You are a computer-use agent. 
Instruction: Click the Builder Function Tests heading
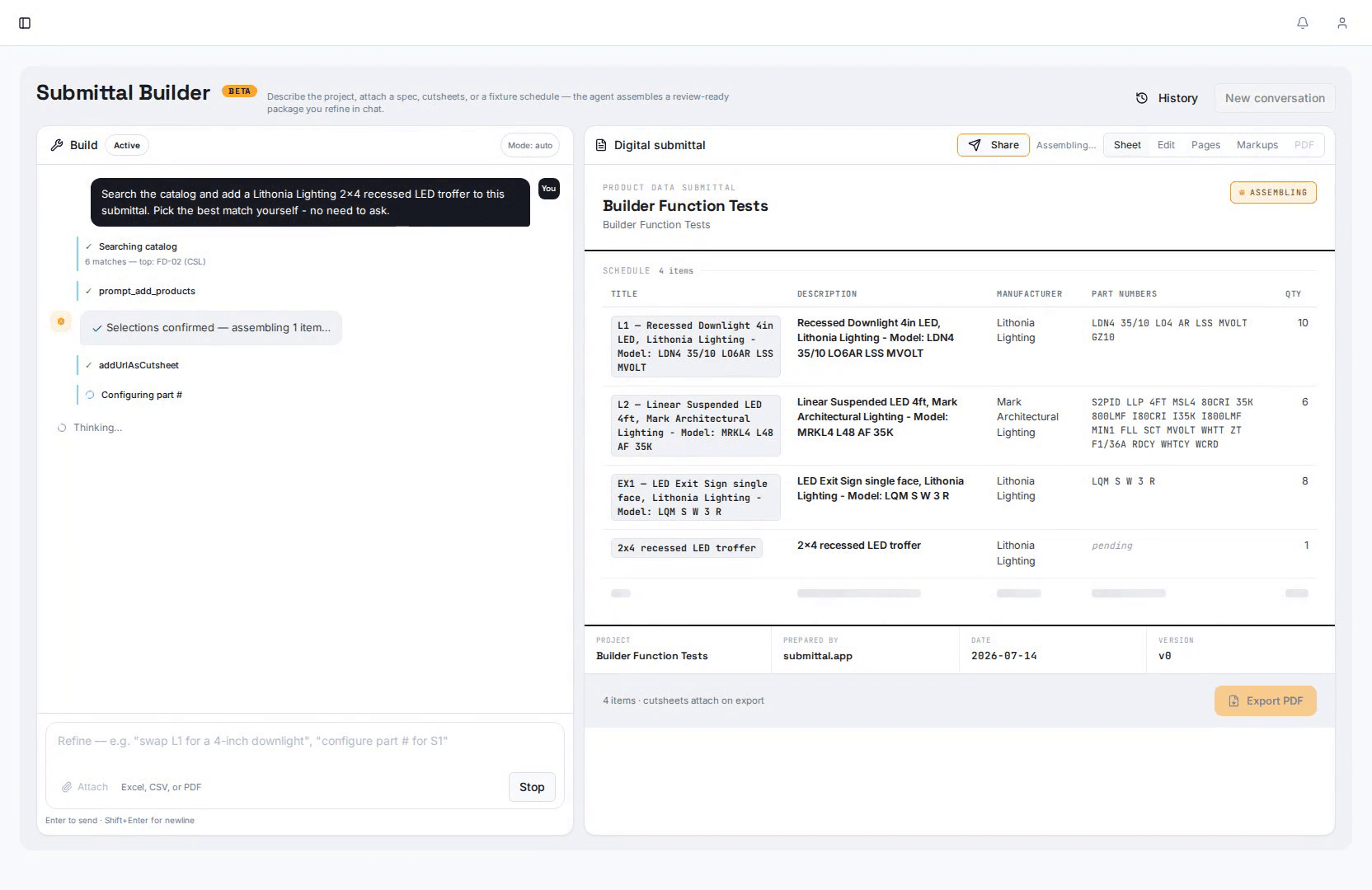(x=685, y=206)
